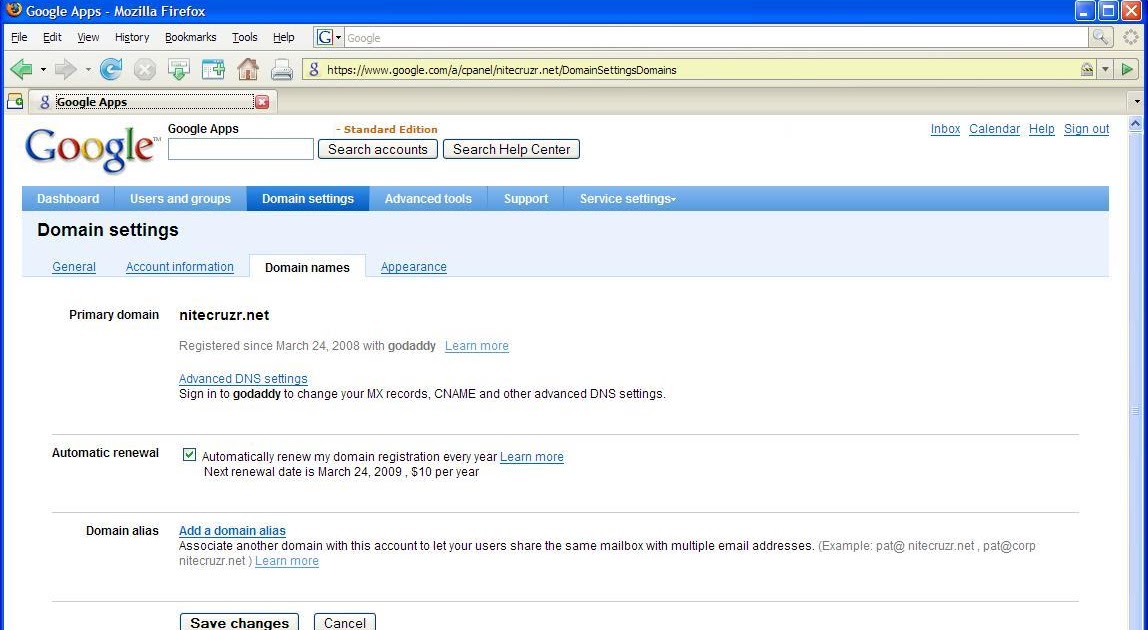
Task: Click the Go arrow beside address bar
Action: click(x=1127, y=70)
